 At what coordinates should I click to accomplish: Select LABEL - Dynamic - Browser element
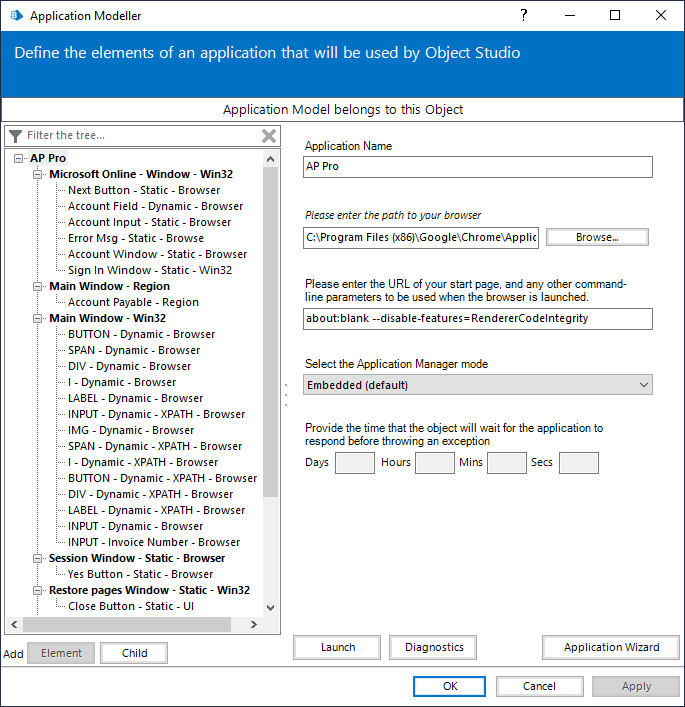pyautogui.click(x=135, y=399)
